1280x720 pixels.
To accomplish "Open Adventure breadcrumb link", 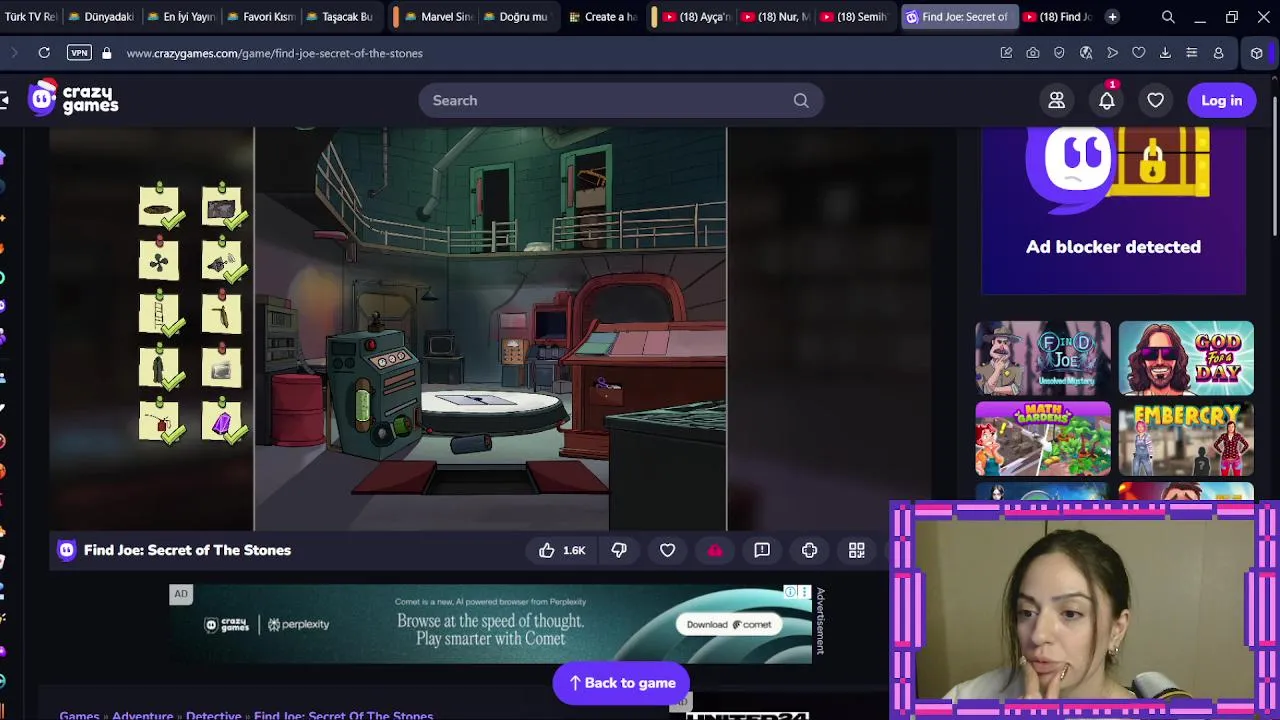I will [143, 716].
